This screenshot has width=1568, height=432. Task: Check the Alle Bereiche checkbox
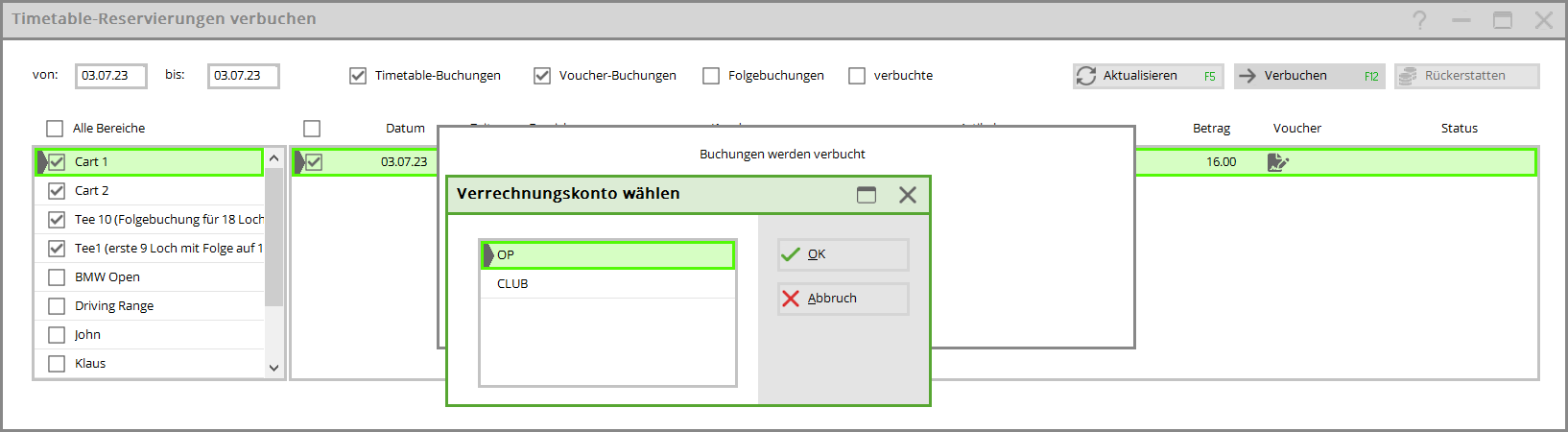pyautogui.click(x=56, y=129)
